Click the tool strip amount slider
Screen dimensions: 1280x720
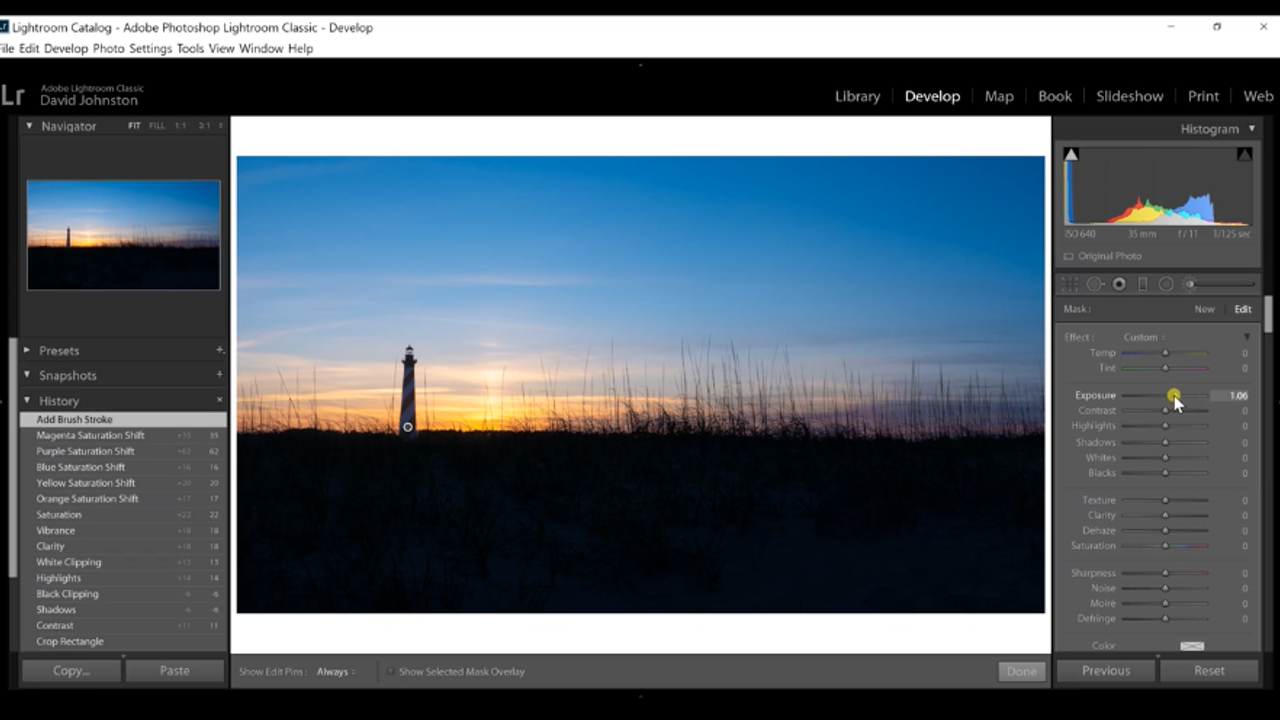[x=1222, y=285]
